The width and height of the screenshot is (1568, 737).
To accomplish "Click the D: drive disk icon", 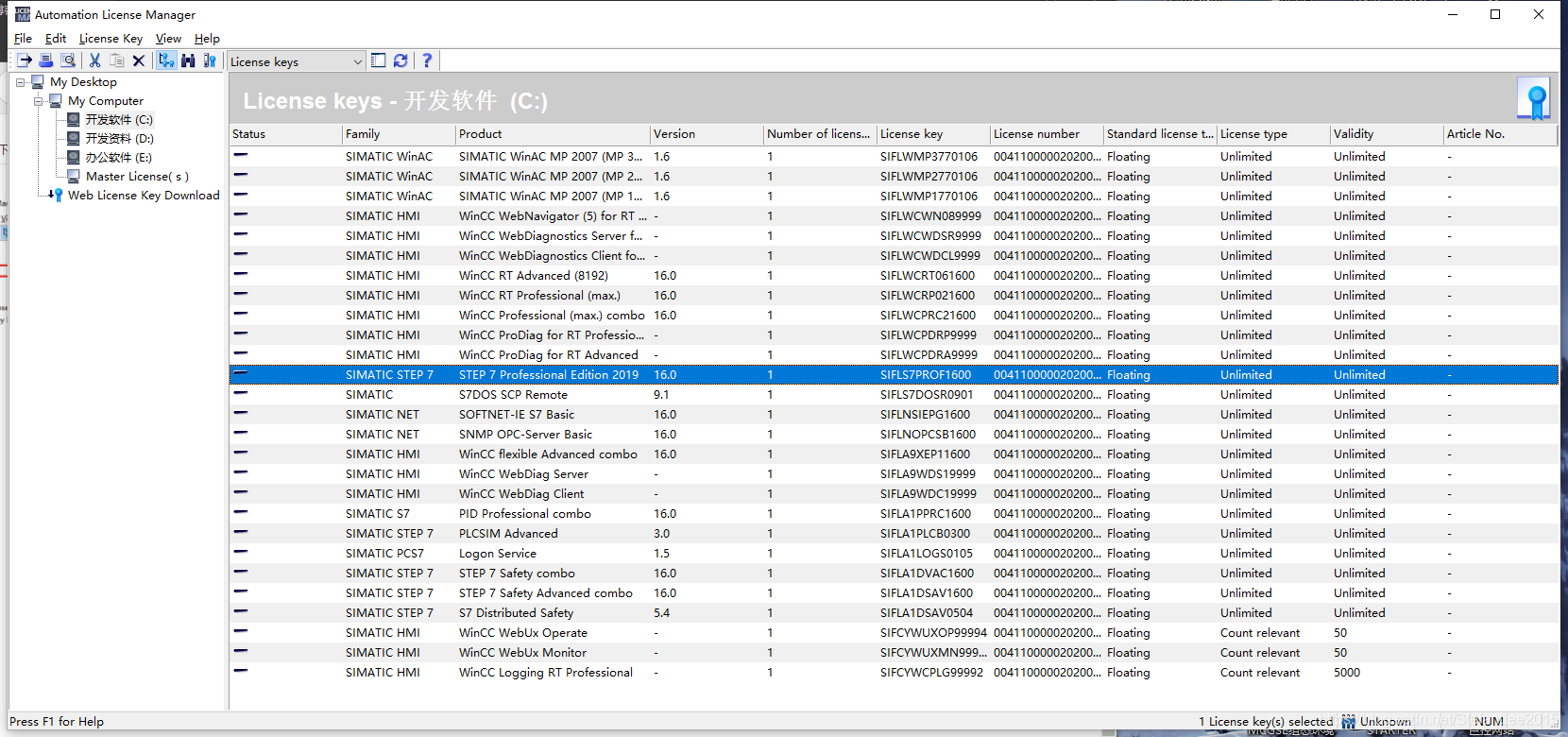I will point(74,139).
